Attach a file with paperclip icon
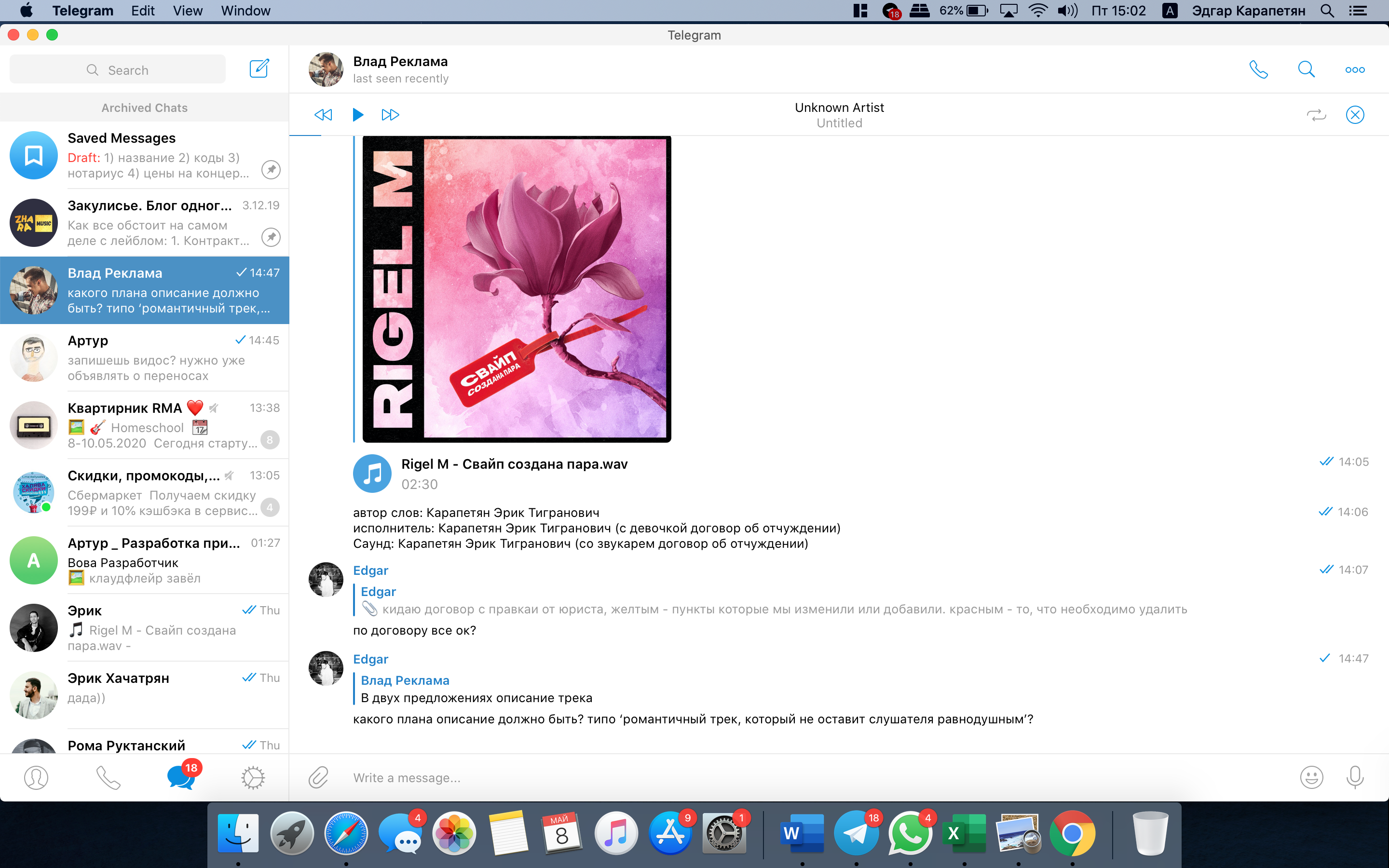The width and height of the screenshot is (1389, 868). (318, 777)
